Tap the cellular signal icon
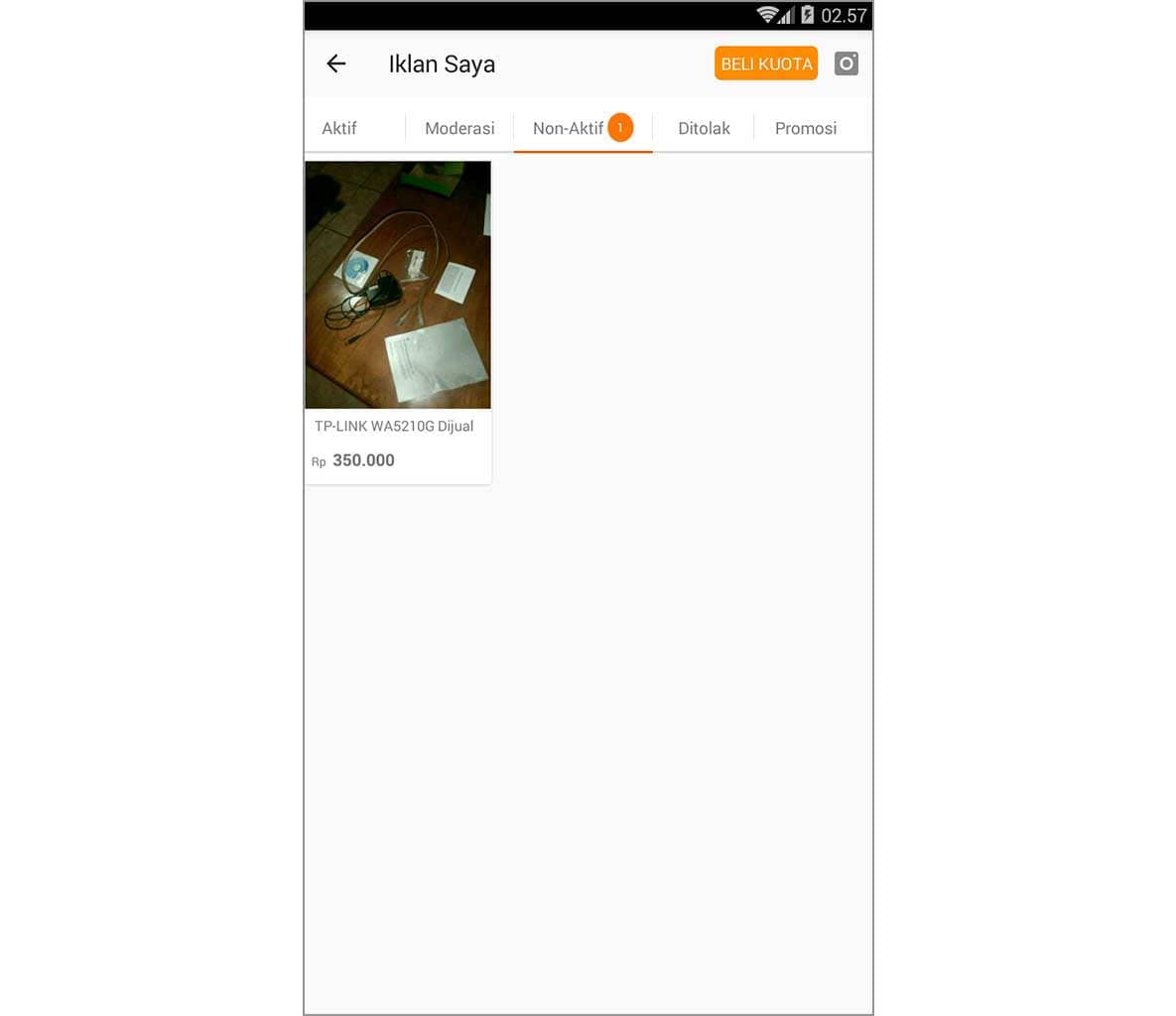 point(785,15)
